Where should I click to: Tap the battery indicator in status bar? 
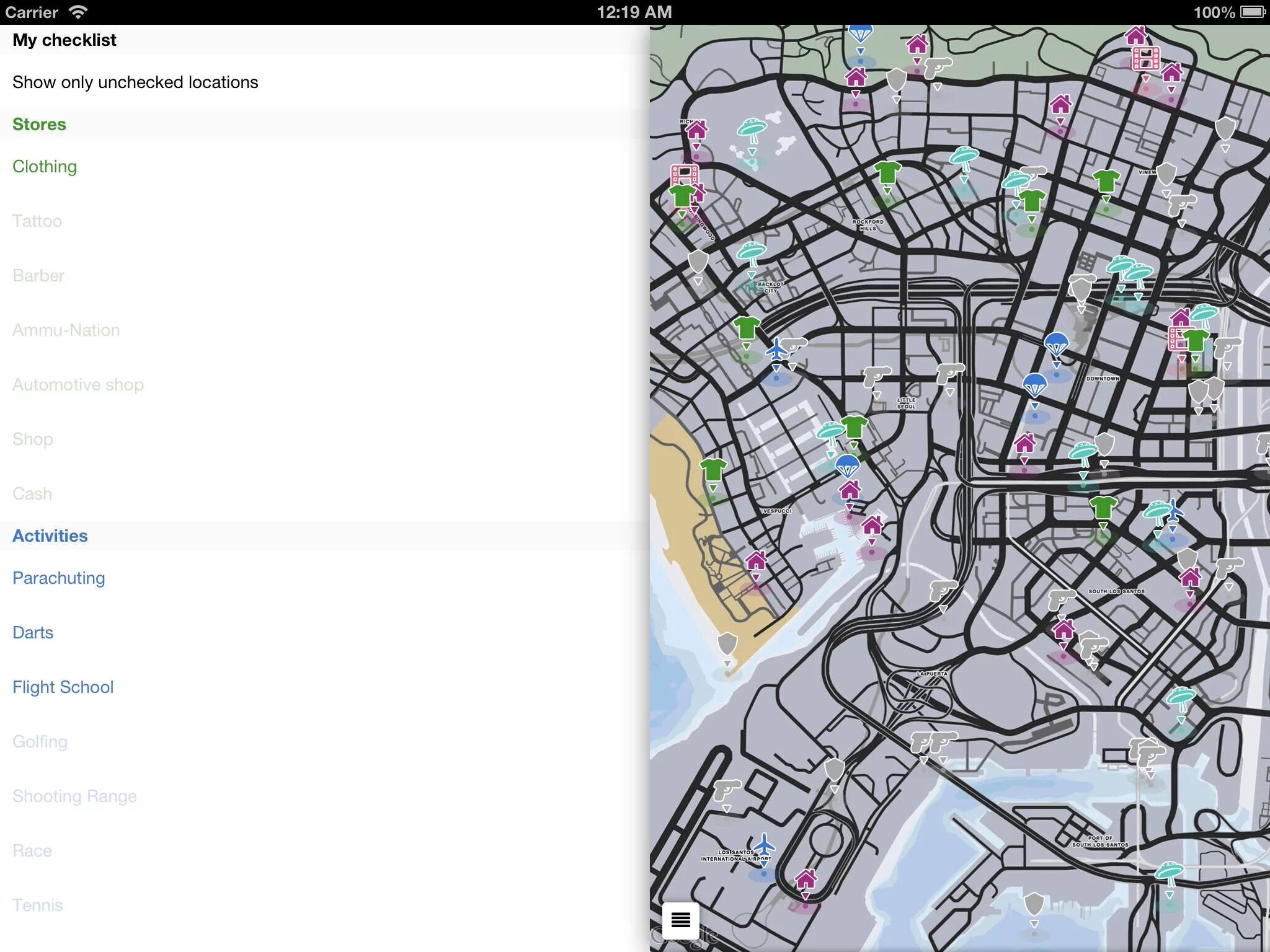pos(1253,12)
